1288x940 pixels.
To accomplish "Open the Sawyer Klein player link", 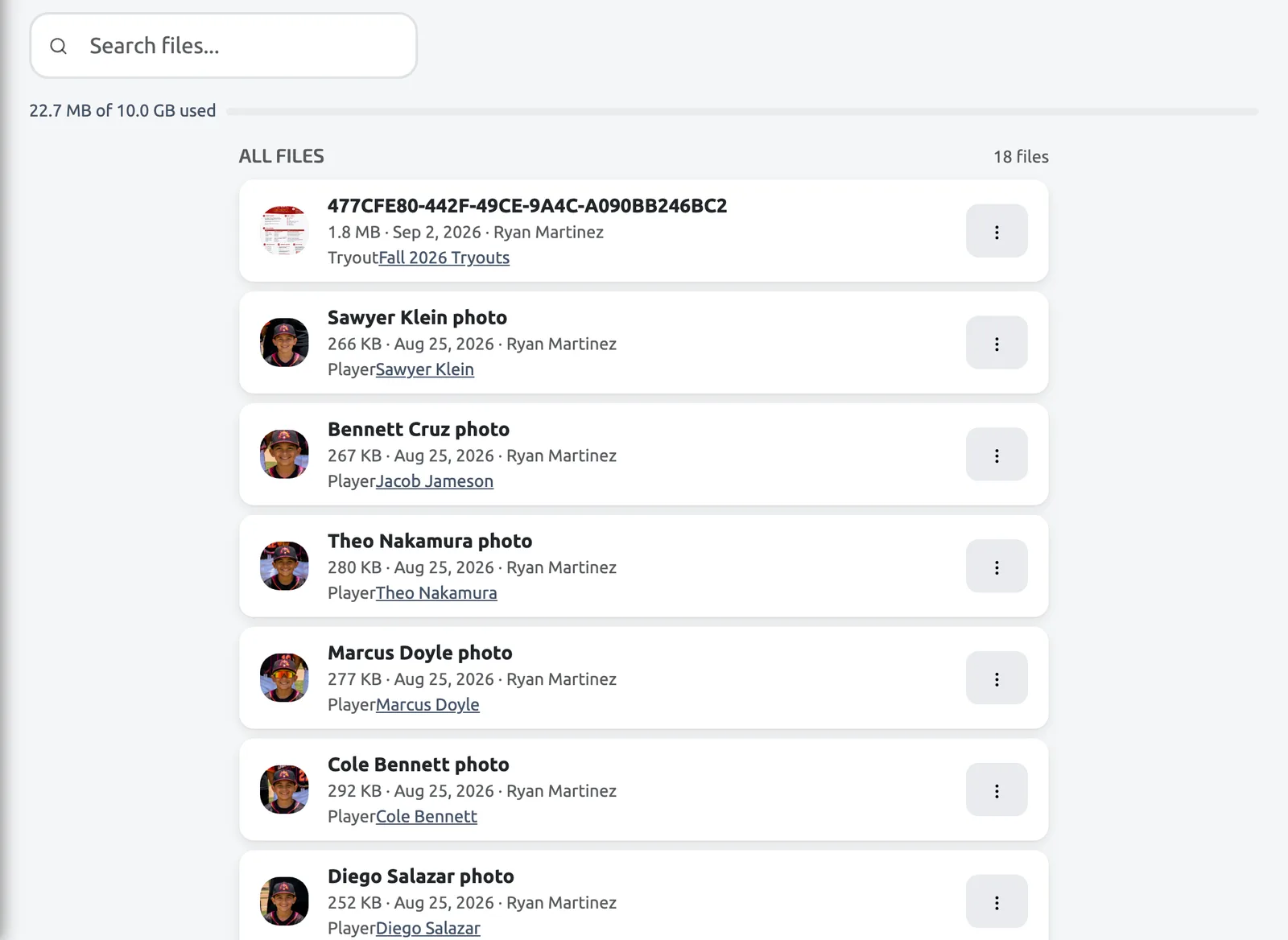I will (425, 369).
